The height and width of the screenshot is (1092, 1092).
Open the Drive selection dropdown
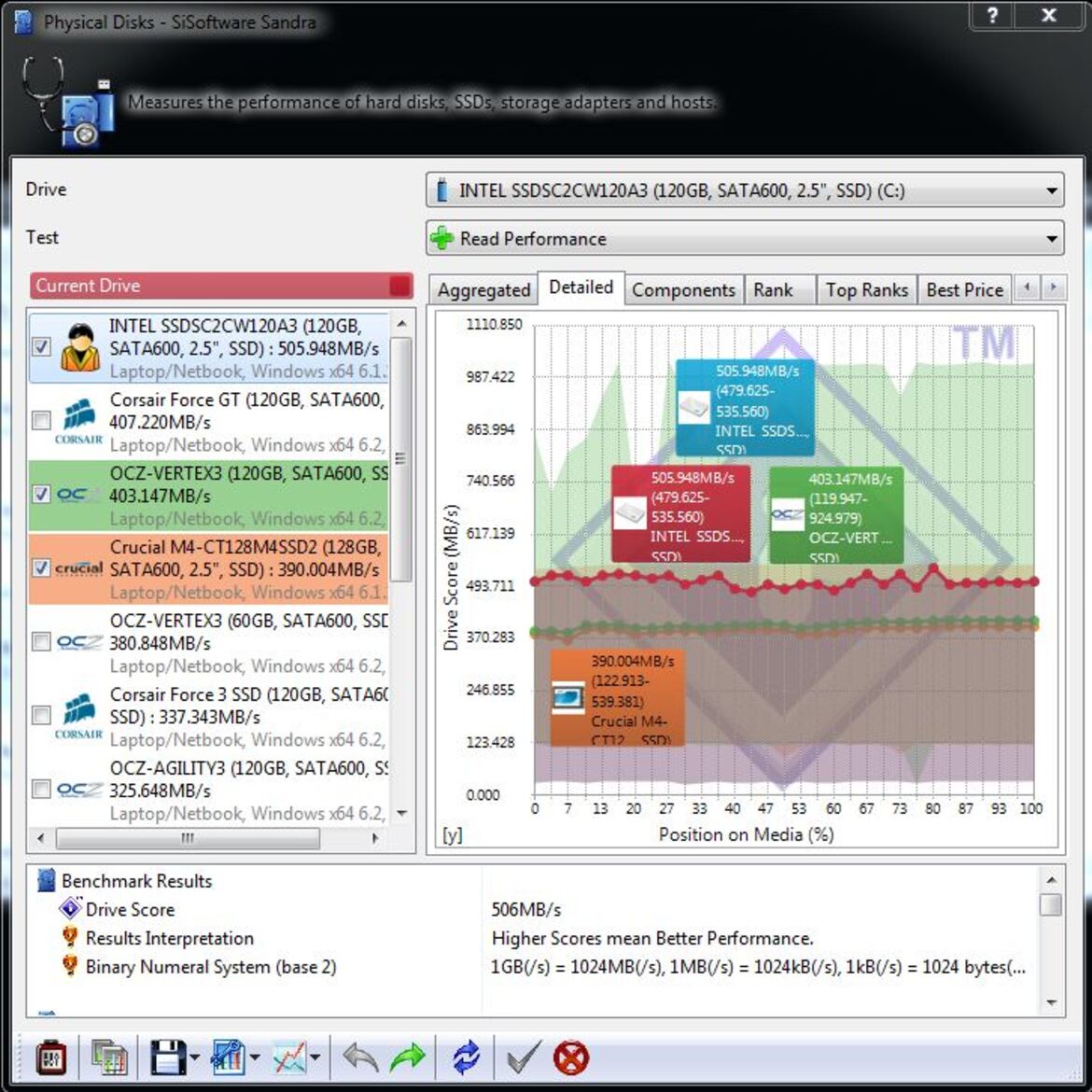pos(745,190)
